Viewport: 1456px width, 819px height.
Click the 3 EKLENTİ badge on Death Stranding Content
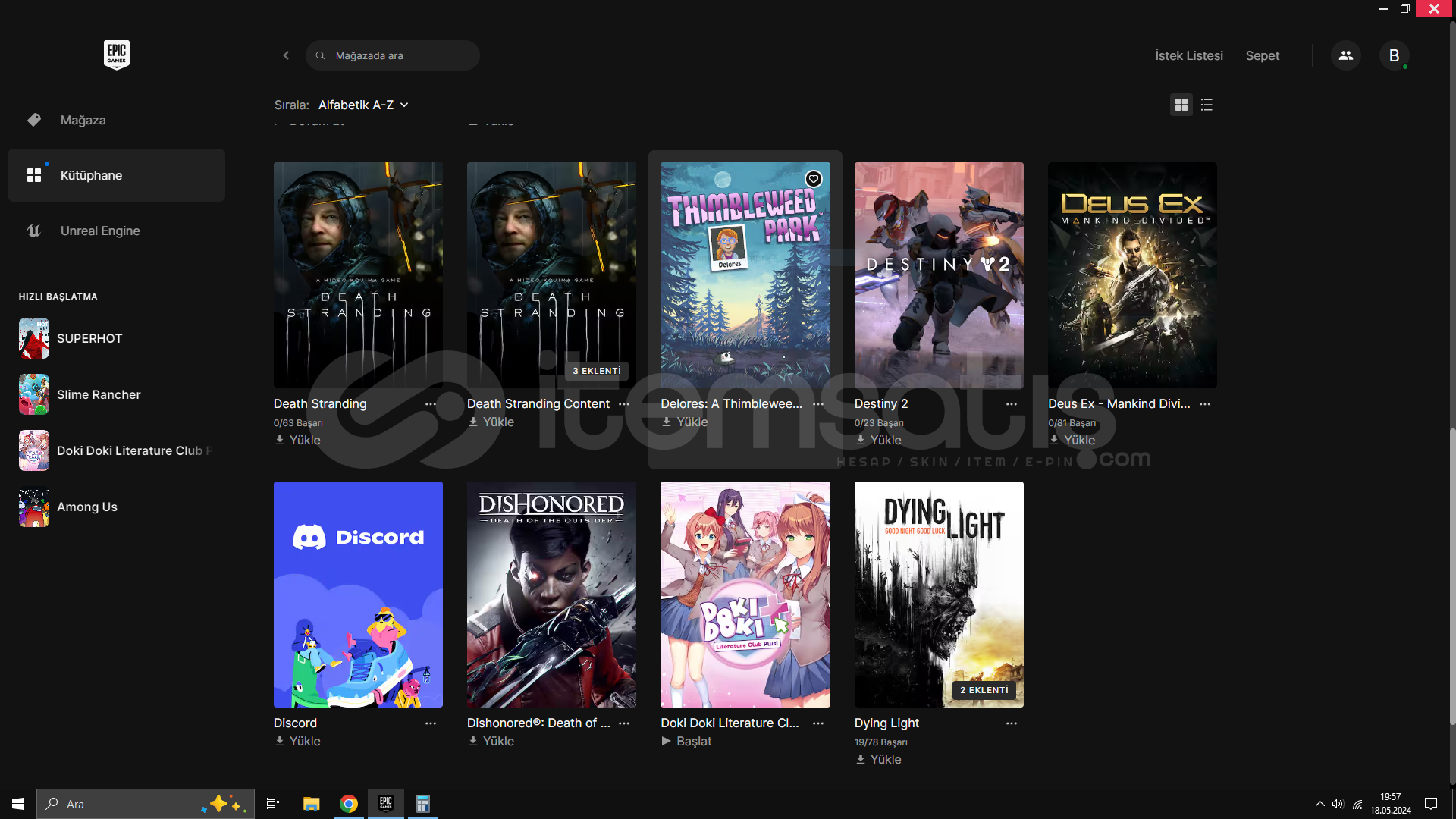[x=597, y=371]
